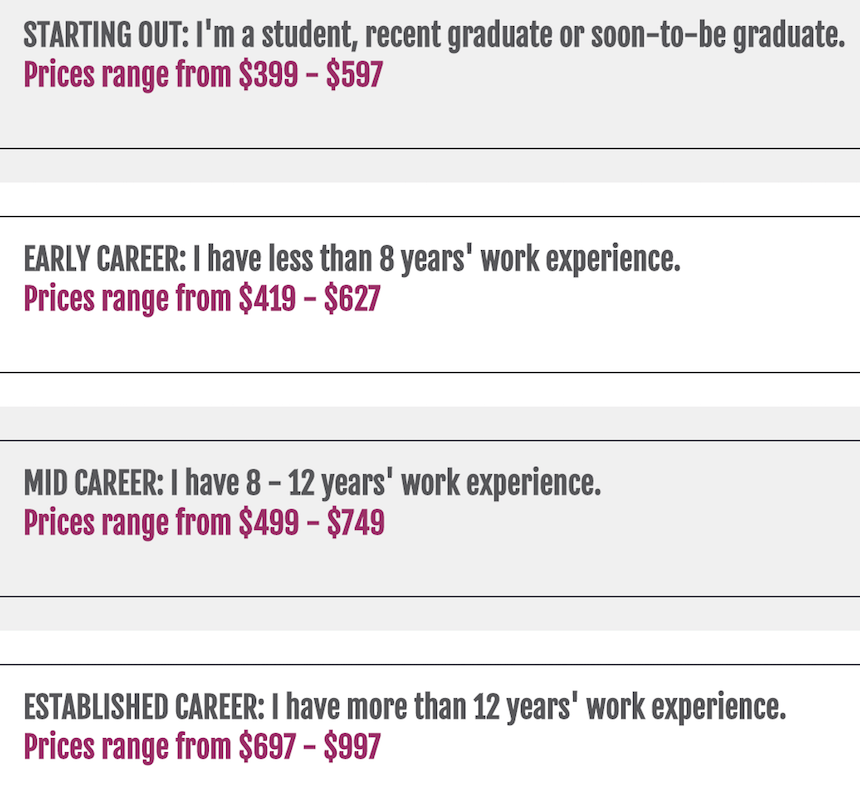The width and height of the screenshot is (860, 785).
Task: Click "Prices range from" text under EARLY CAREER
Action: pos(128,298)
